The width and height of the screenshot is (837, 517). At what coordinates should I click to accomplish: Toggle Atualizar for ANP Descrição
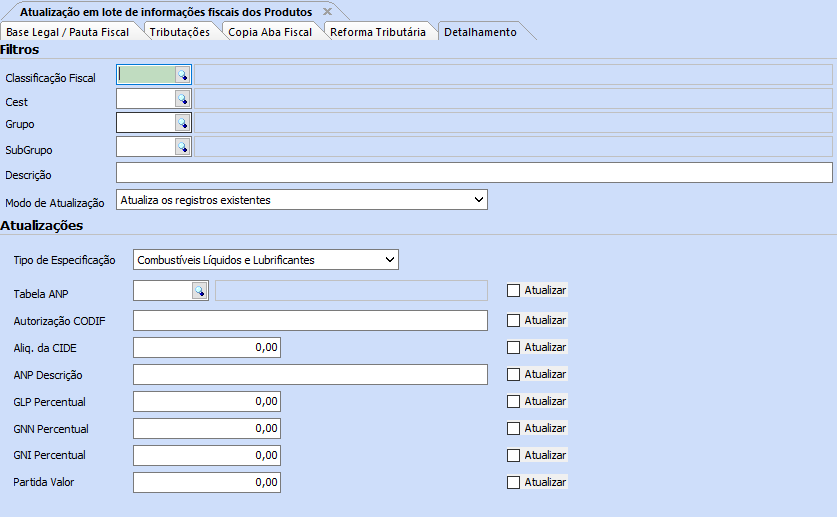[514, 374]
